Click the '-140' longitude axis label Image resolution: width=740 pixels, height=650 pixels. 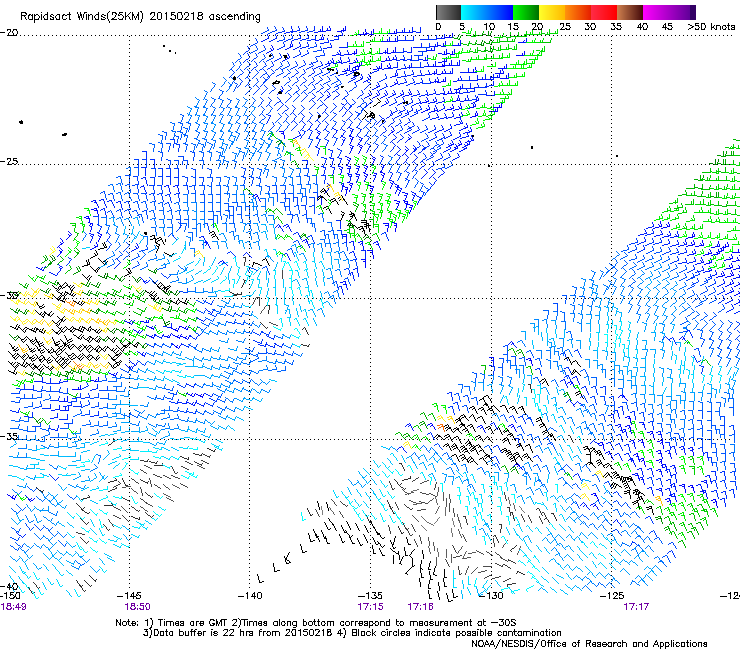(250, 596)
